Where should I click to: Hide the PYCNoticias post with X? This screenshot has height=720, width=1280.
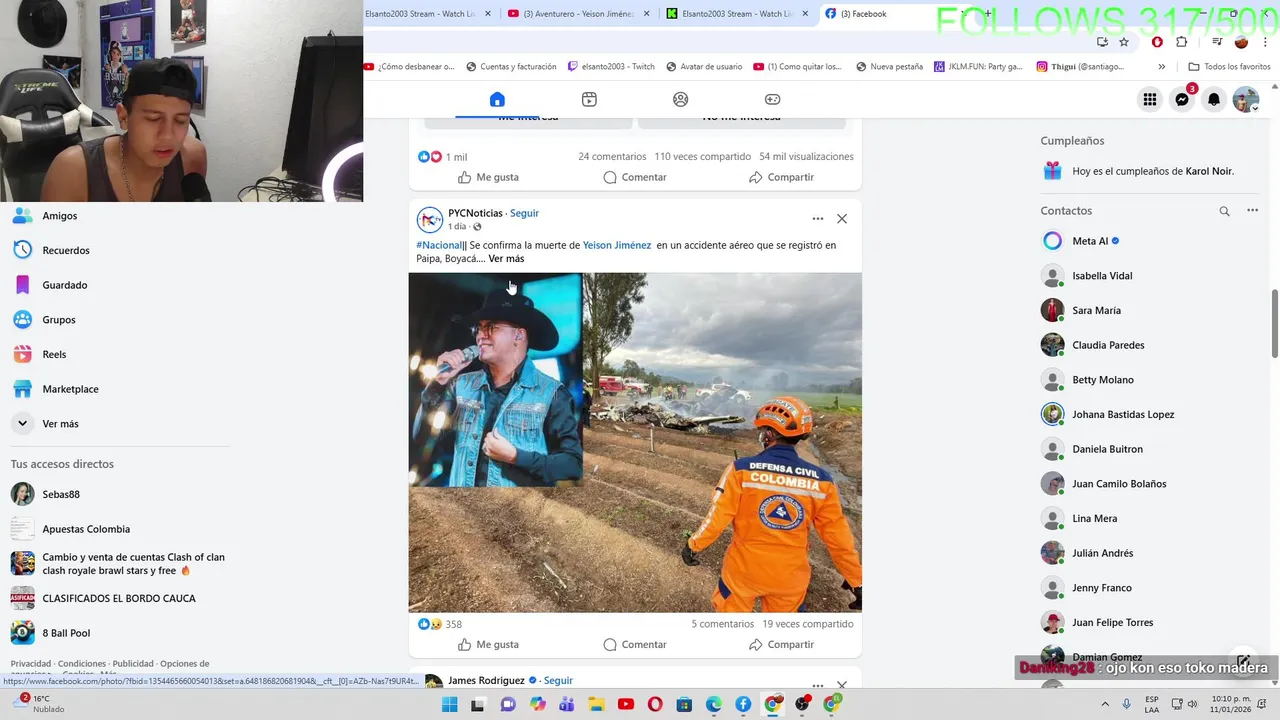click(x=842, y=219)
